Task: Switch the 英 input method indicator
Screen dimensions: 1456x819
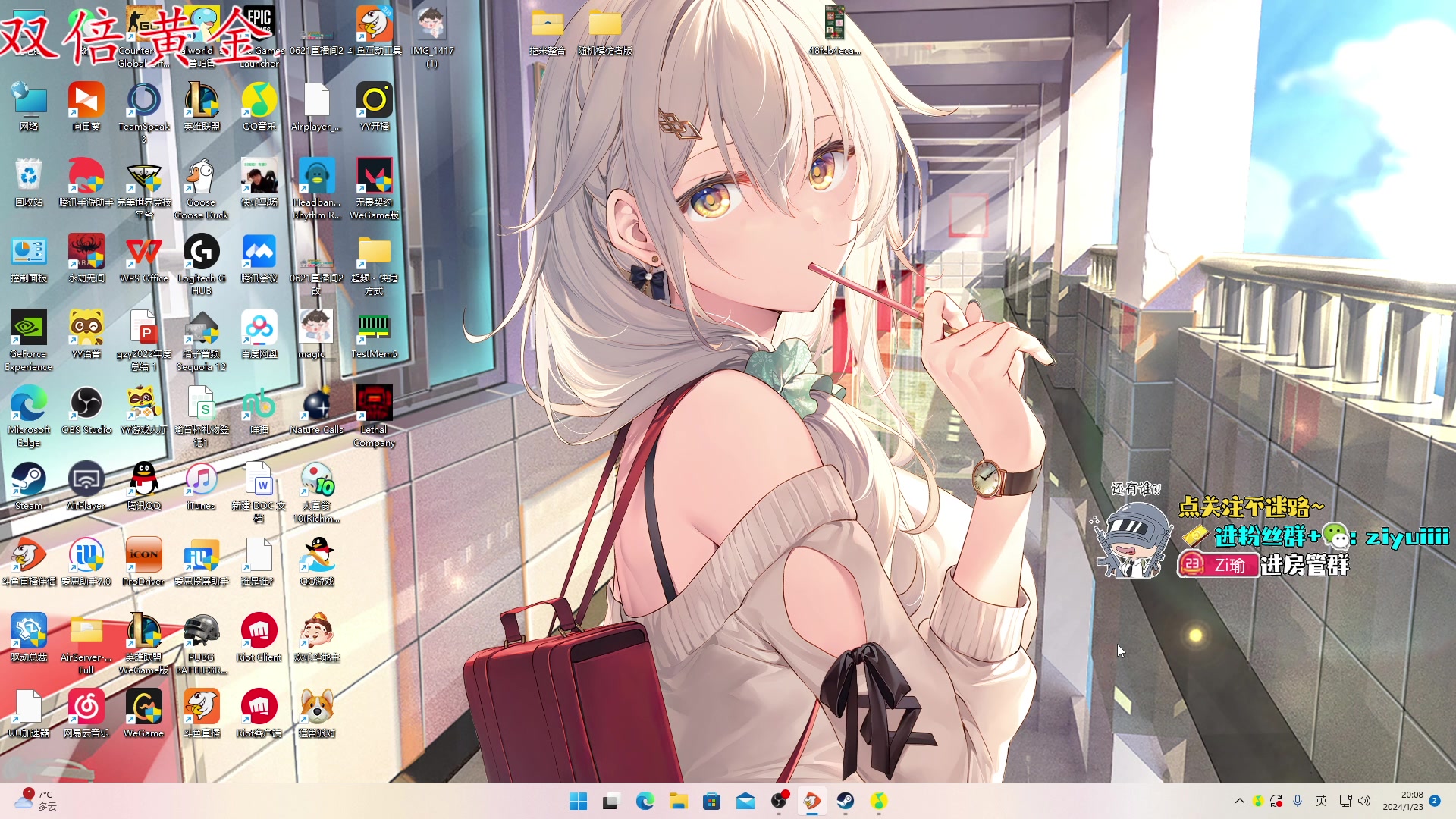Action: [x=1321, y=801]
